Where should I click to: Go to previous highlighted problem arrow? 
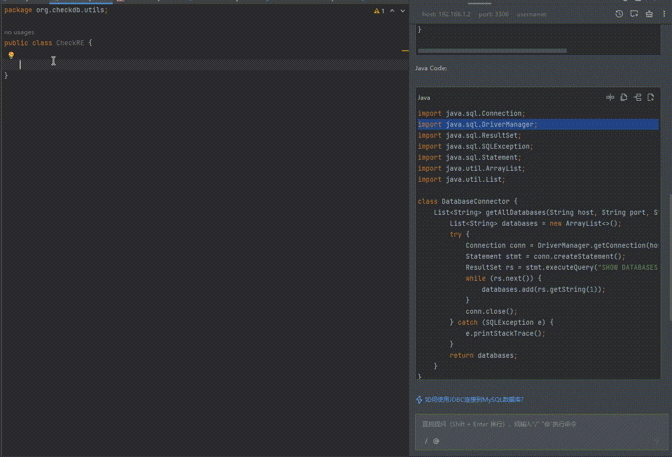point(392,11)
